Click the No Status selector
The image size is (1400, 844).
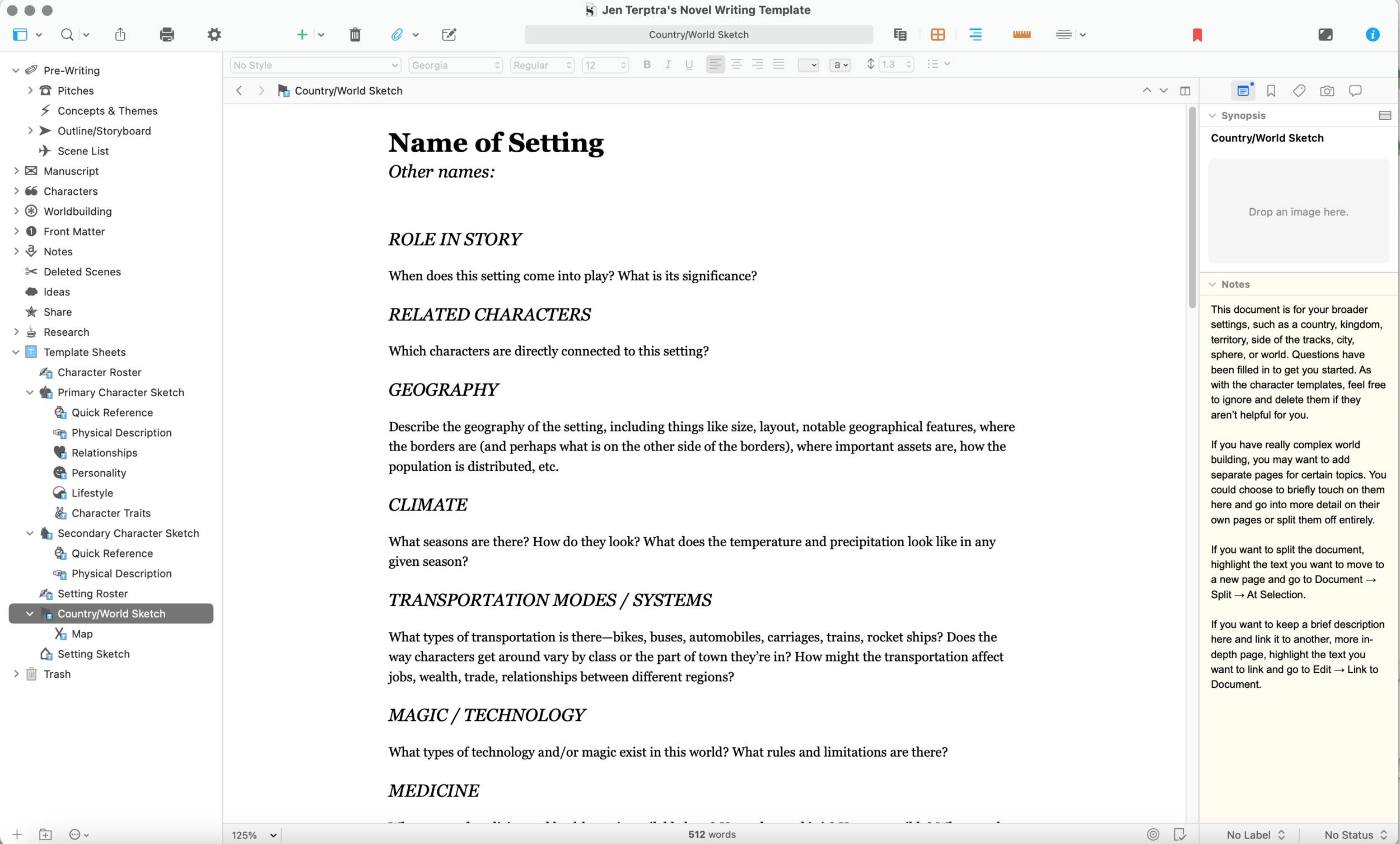pyautogui.click(x=1355, y=834)
